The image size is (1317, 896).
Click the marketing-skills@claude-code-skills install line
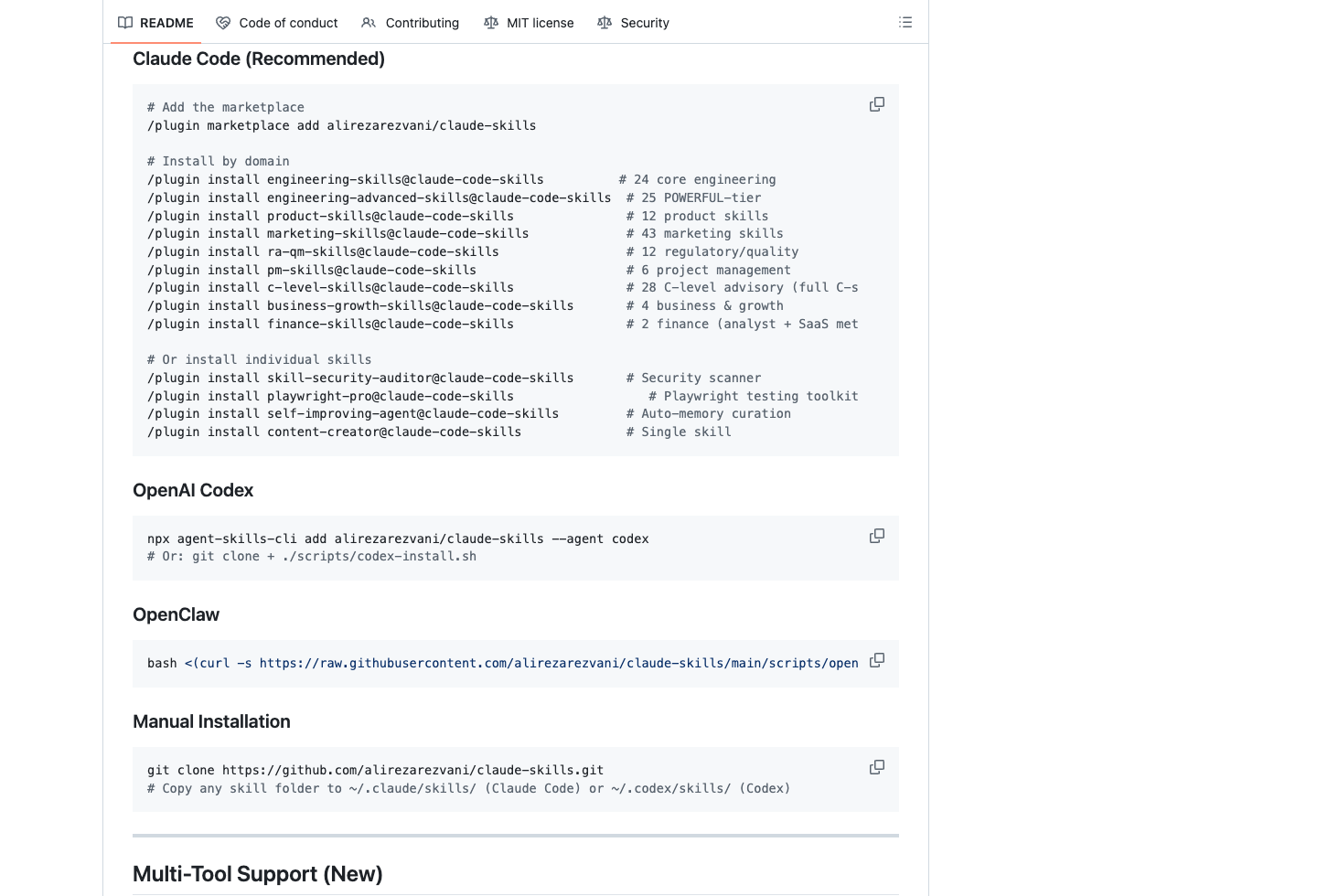click(x=338, y=233)
